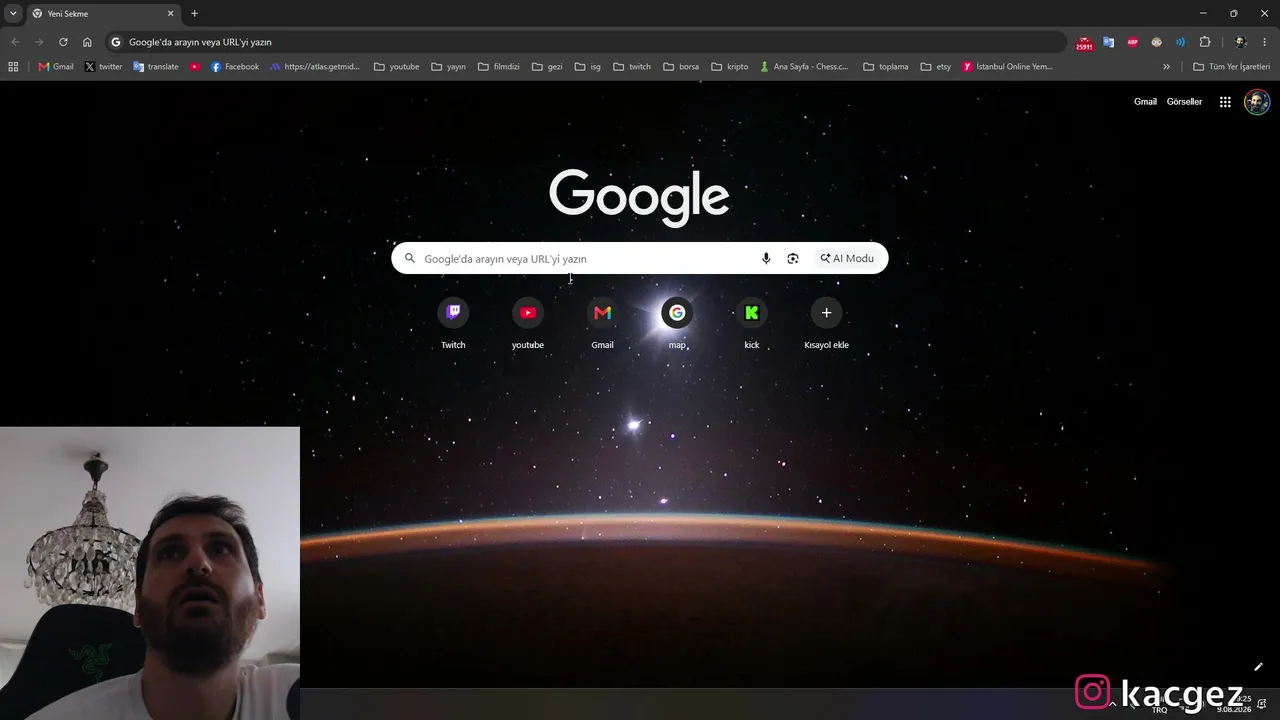Viewport: 1280px width, 720px height.
Task: Expand the filmdizi bookmark folder
Action: coord(500,67)
